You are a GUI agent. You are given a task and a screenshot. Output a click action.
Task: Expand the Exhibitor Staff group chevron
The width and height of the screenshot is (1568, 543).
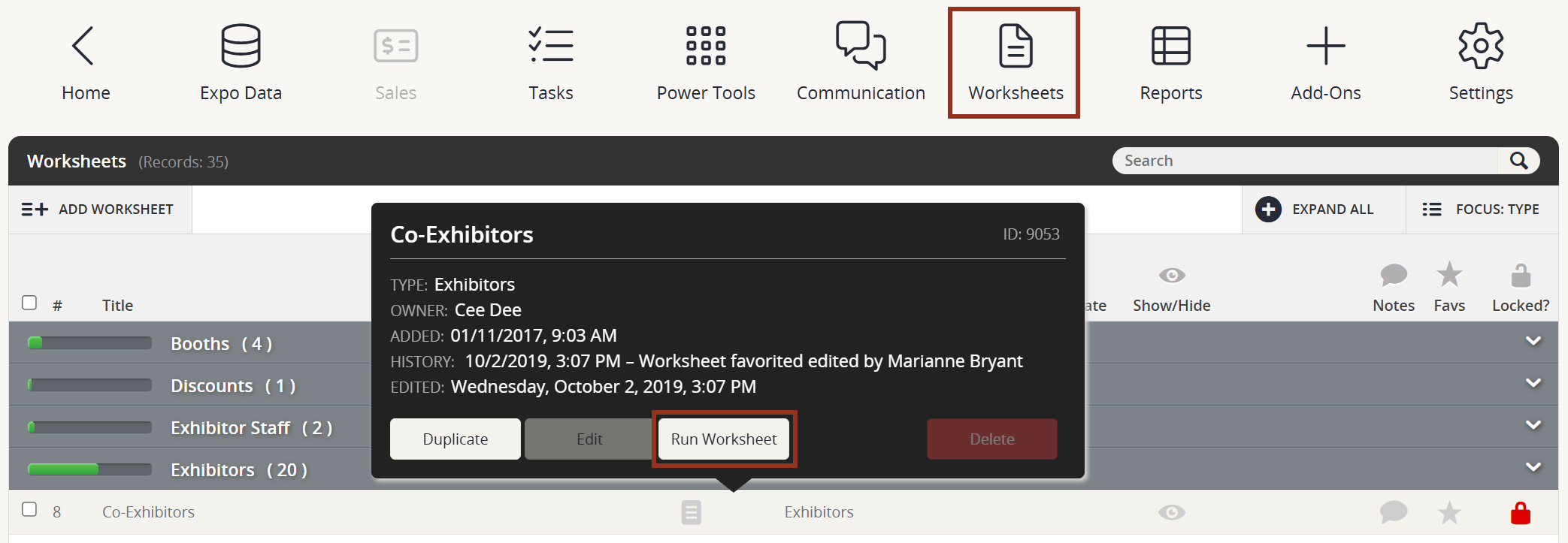coord(1533,426)
